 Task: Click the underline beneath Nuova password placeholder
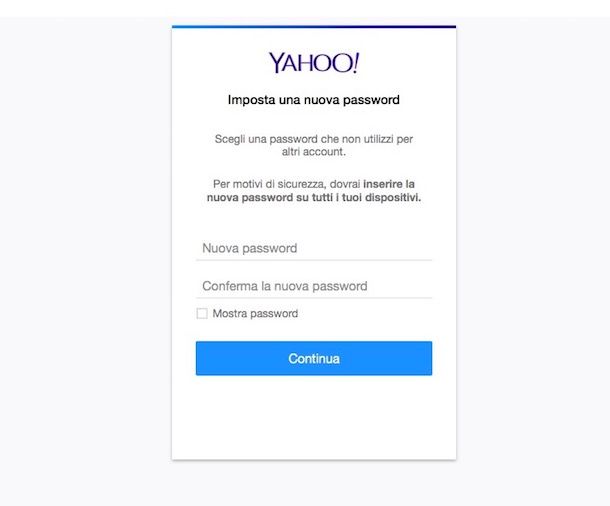click(x=314, y=260)
